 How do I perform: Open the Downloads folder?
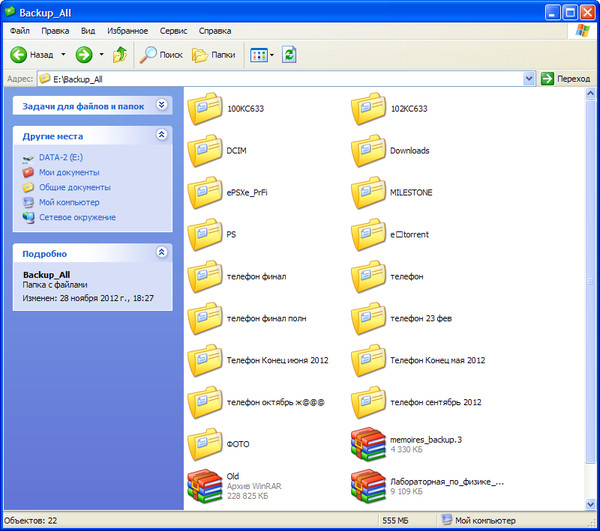(x=369, y=151)
